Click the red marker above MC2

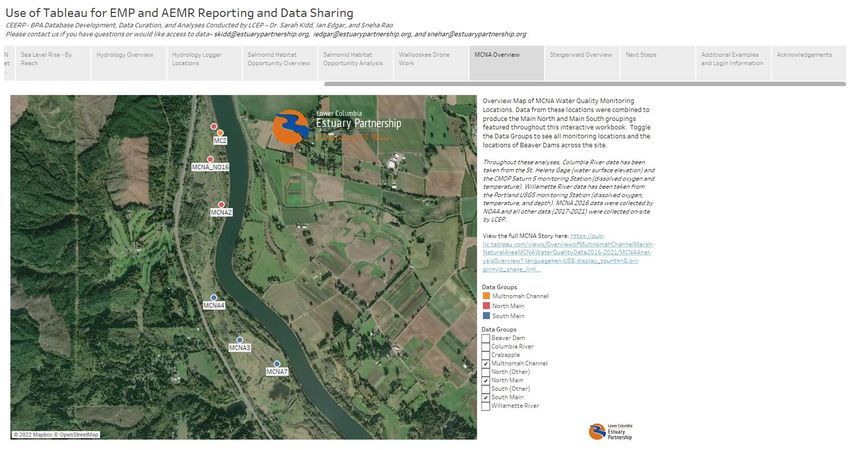[x=214, y=126]
